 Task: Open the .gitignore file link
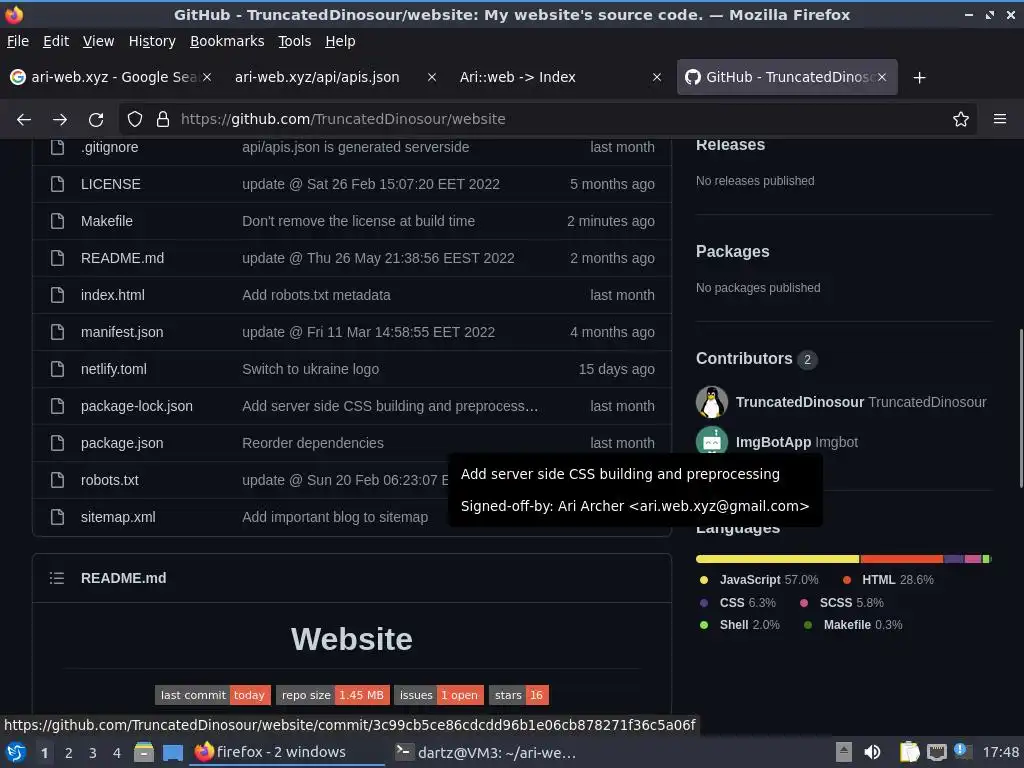110,148
